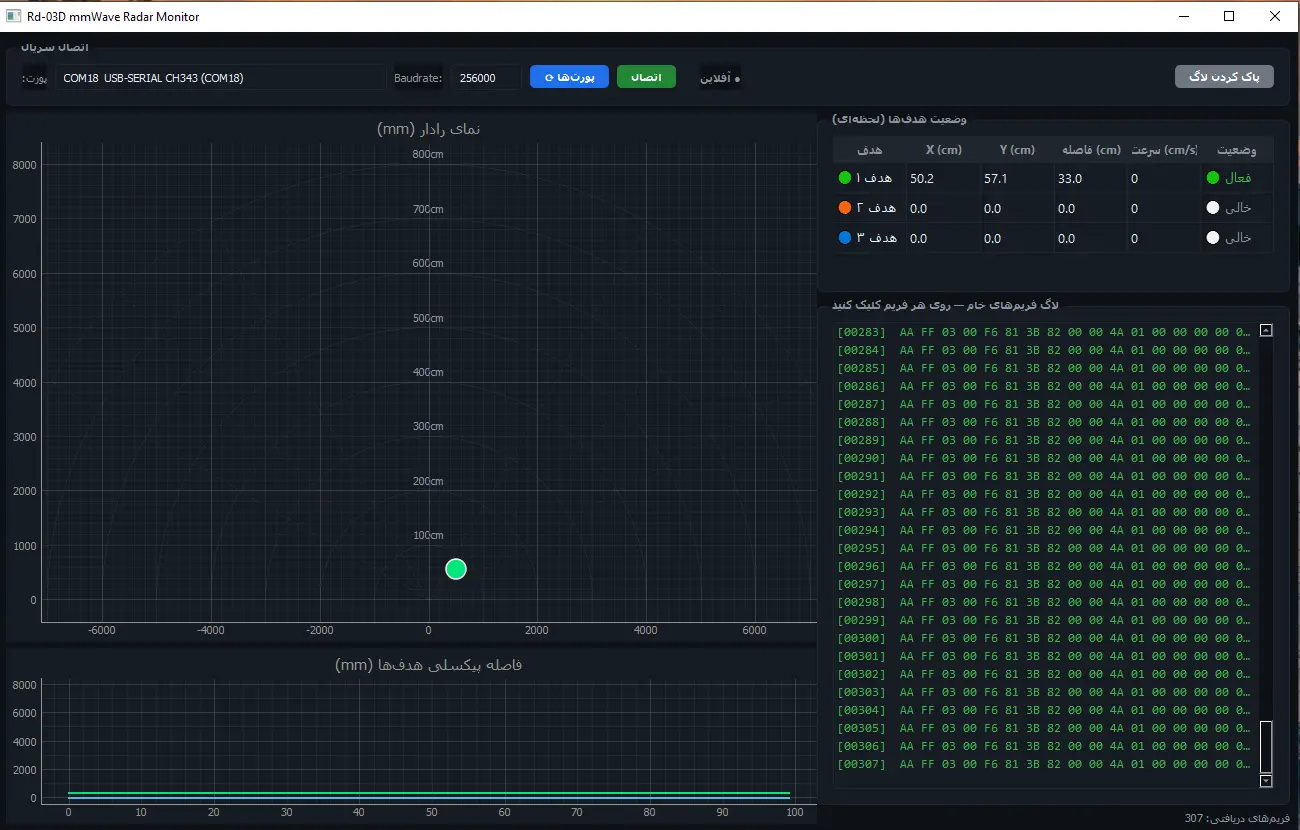The image size is (1300, 830).
Task: Select log frame [00290]
Action: pyautogui.click(x=1044, y=458)
